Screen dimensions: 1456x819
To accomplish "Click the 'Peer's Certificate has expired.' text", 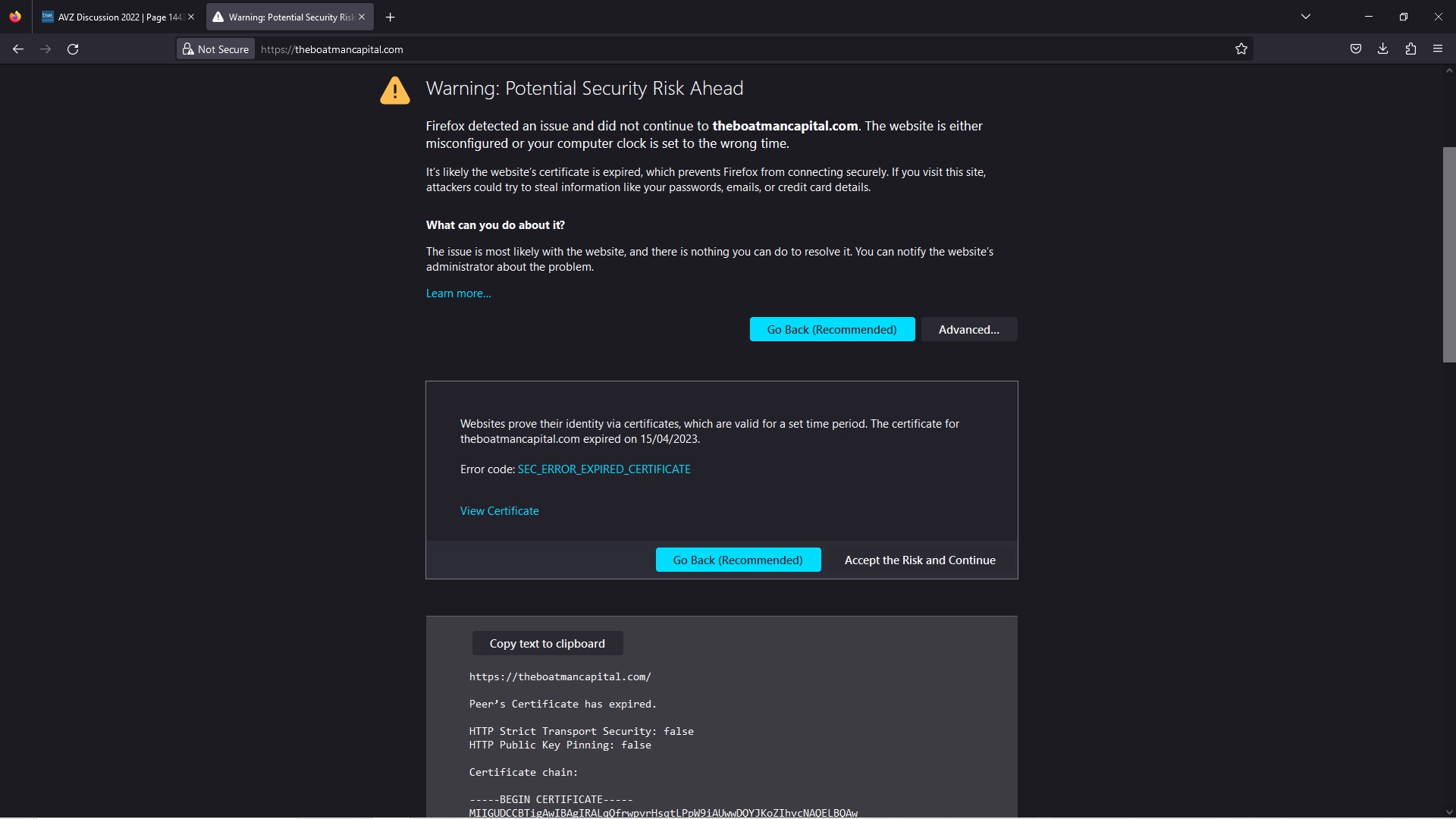I will pos(563,704).
